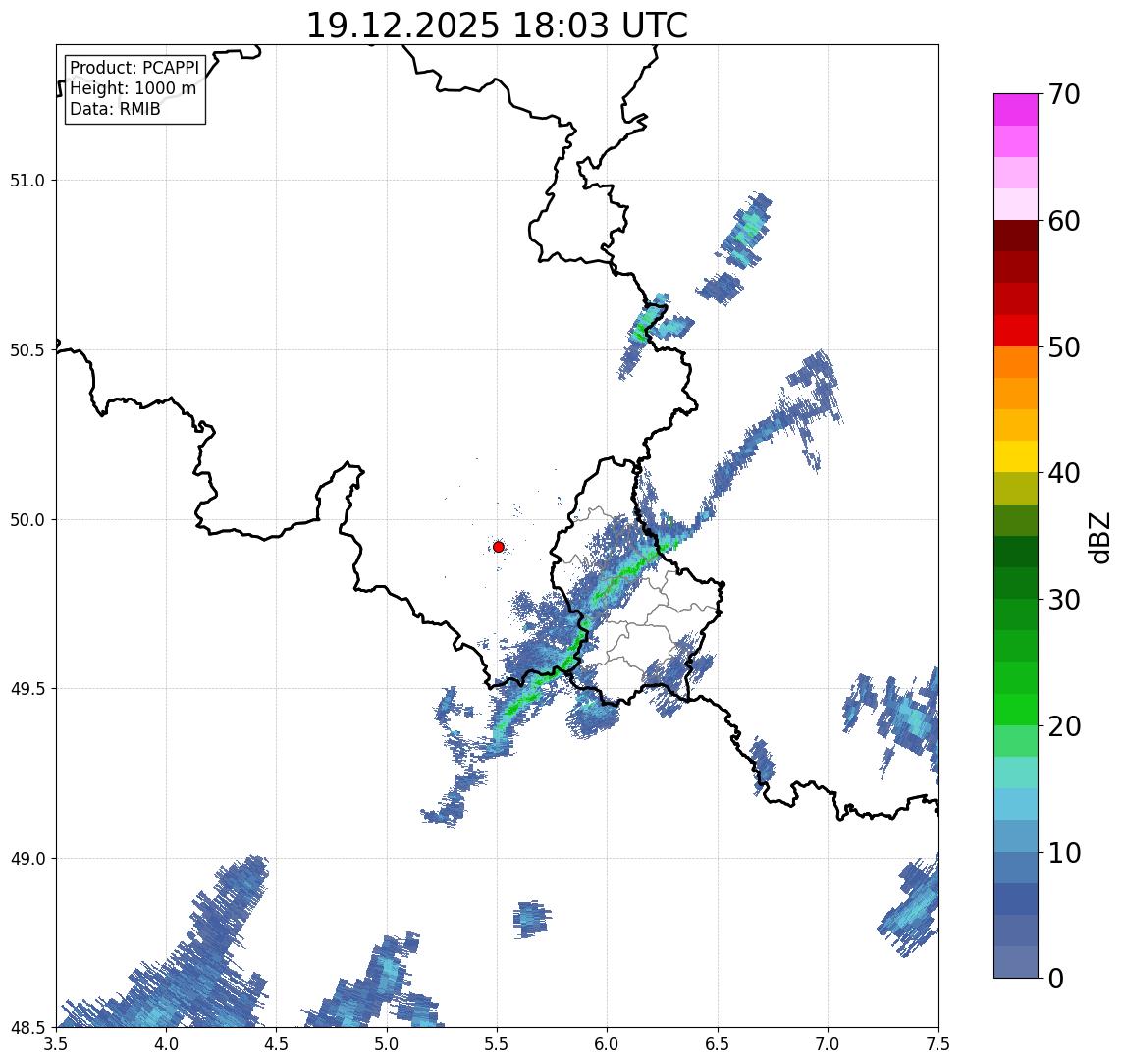This screenshot has width=1124, height=1064.
Task: Click the longitude axis label '5.0'
Action: point(387,1044)
